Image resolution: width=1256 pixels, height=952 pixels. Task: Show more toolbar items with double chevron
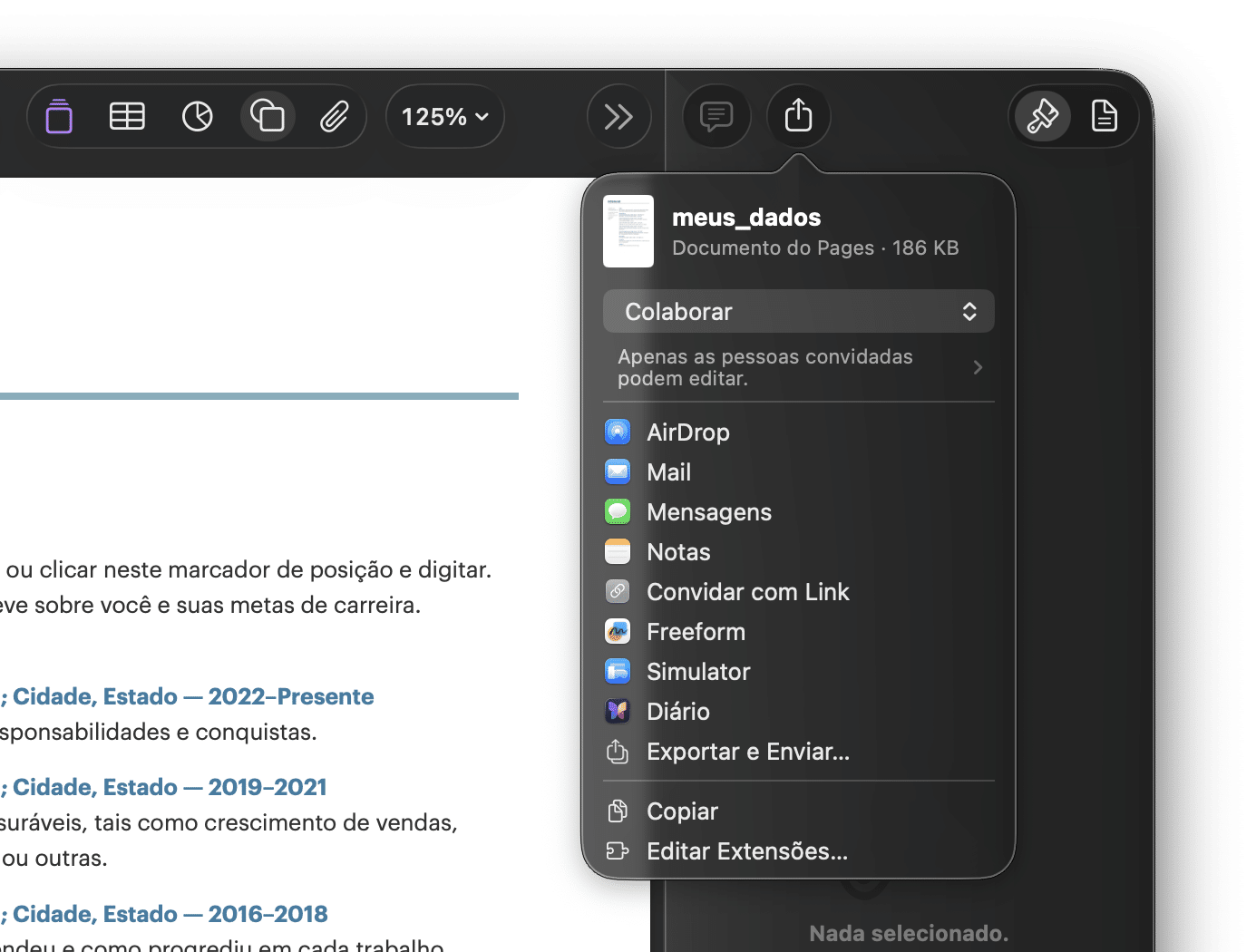coord(618,116)
